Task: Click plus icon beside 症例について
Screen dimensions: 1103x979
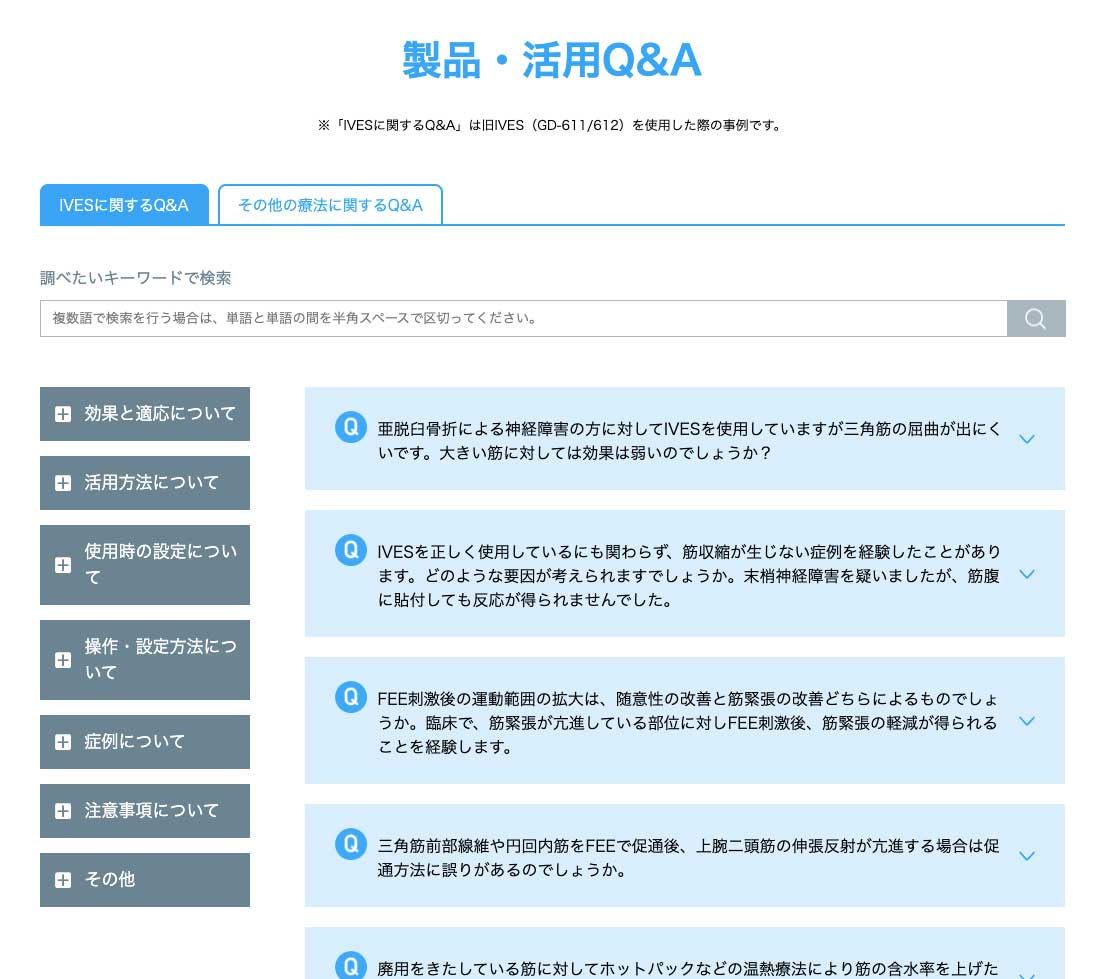Action: click(63, 742)
